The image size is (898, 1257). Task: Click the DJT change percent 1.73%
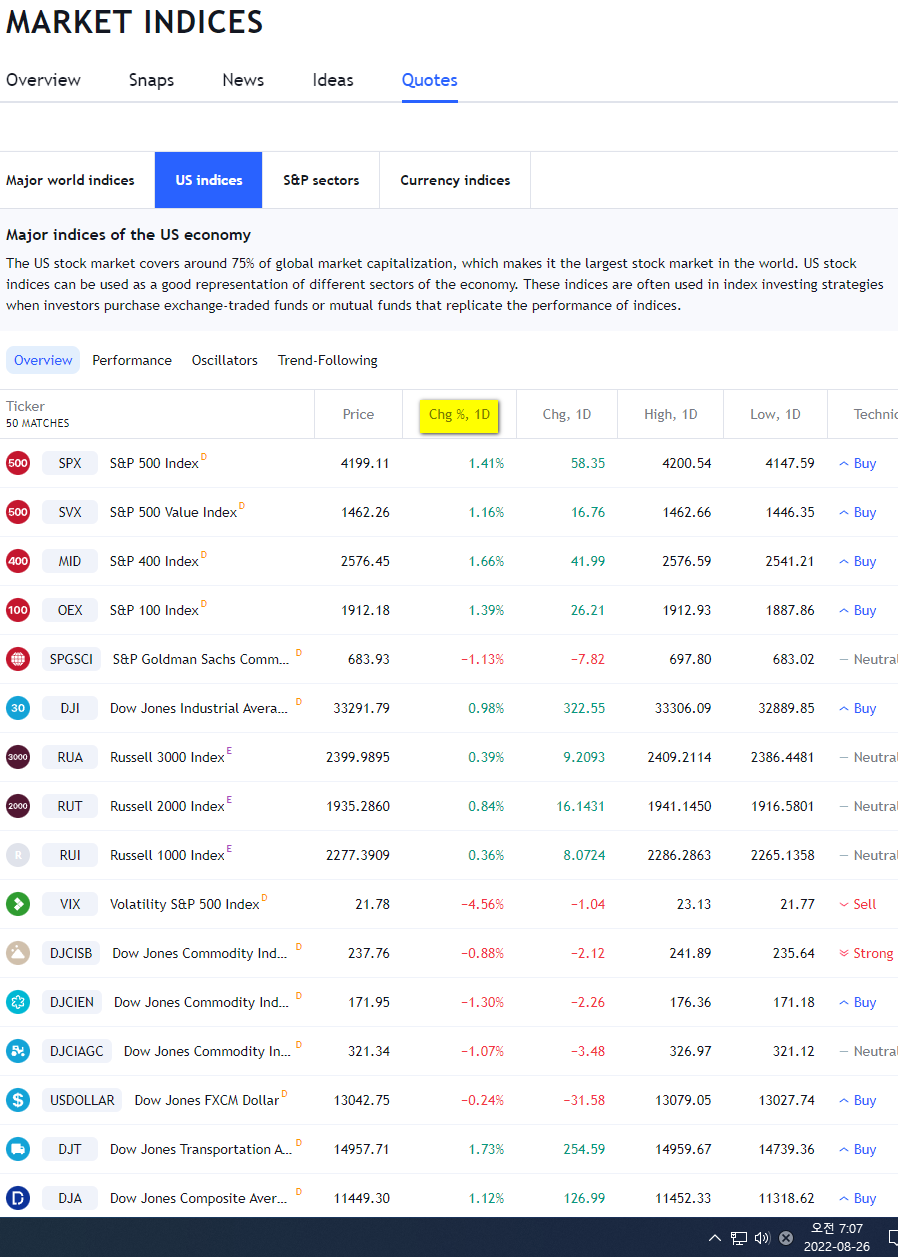click(486, 1149)
